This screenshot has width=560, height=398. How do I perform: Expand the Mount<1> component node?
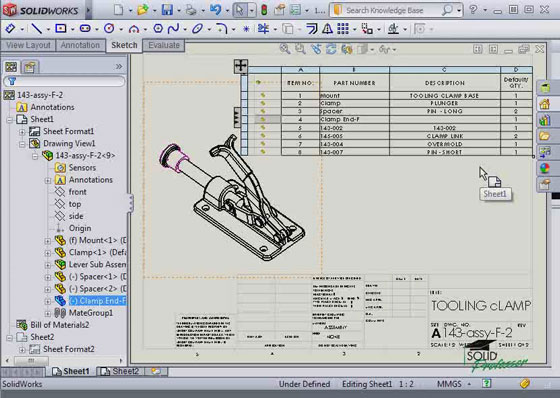coord(48,241)
